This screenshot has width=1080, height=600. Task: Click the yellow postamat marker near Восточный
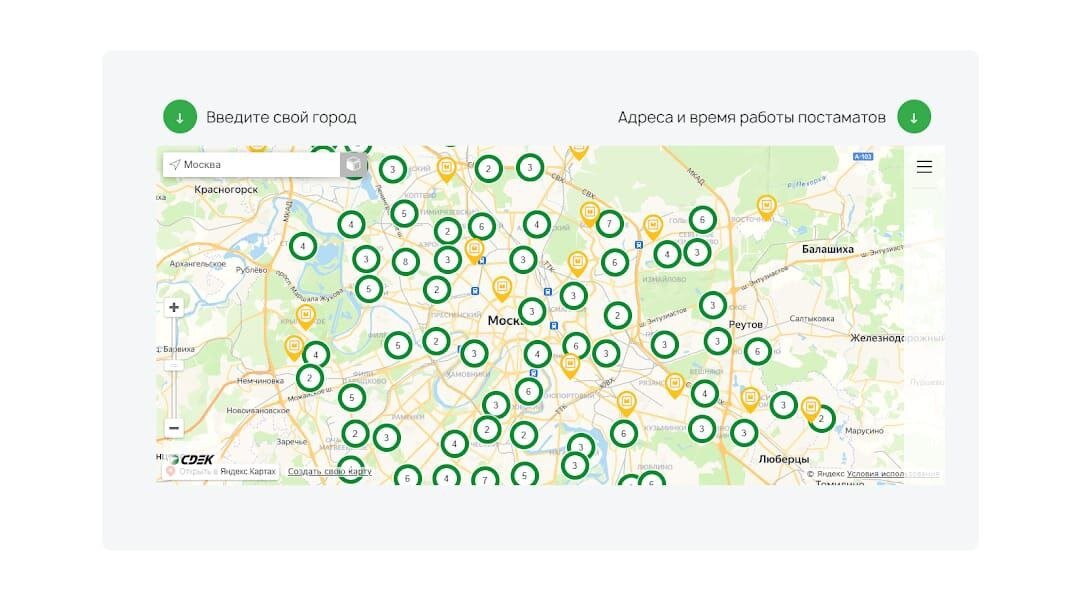click(x=767, y=207)
